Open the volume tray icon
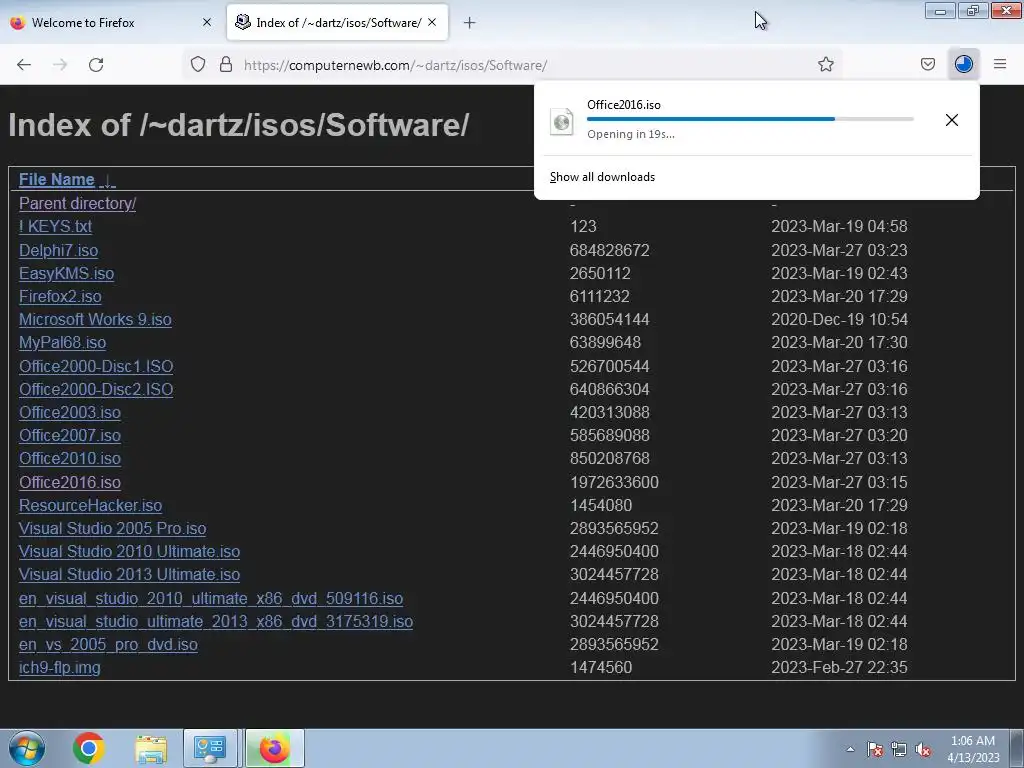Screen dimensions: 1024x768 point(923,750)
